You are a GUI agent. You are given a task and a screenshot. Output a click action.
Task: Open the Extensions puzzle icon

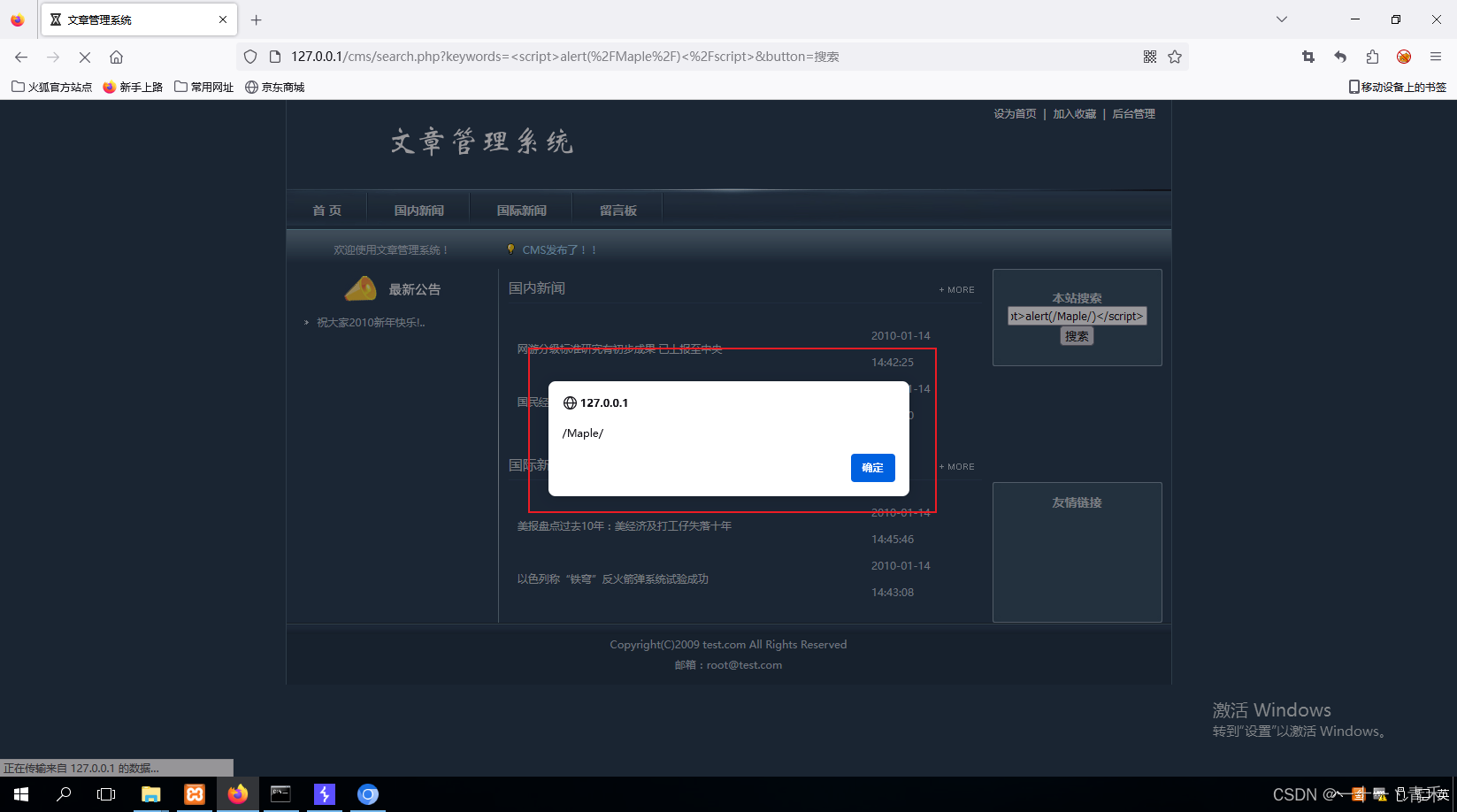coord(1372,57)
